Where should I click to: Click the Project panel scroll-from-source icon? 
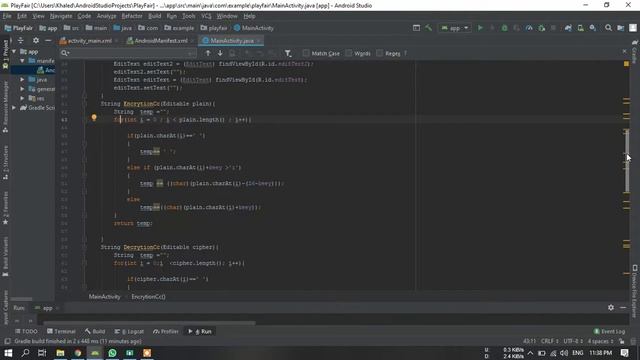click(x=20, y=40)
